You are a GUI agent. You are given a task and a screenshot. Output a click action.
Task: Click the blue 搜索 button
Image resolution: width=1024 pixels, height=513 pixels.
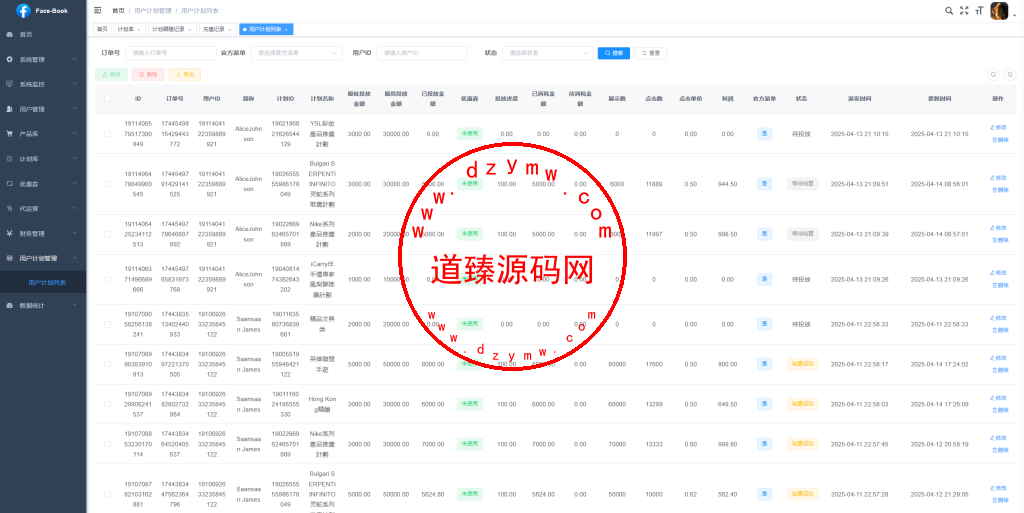point(614,53)
